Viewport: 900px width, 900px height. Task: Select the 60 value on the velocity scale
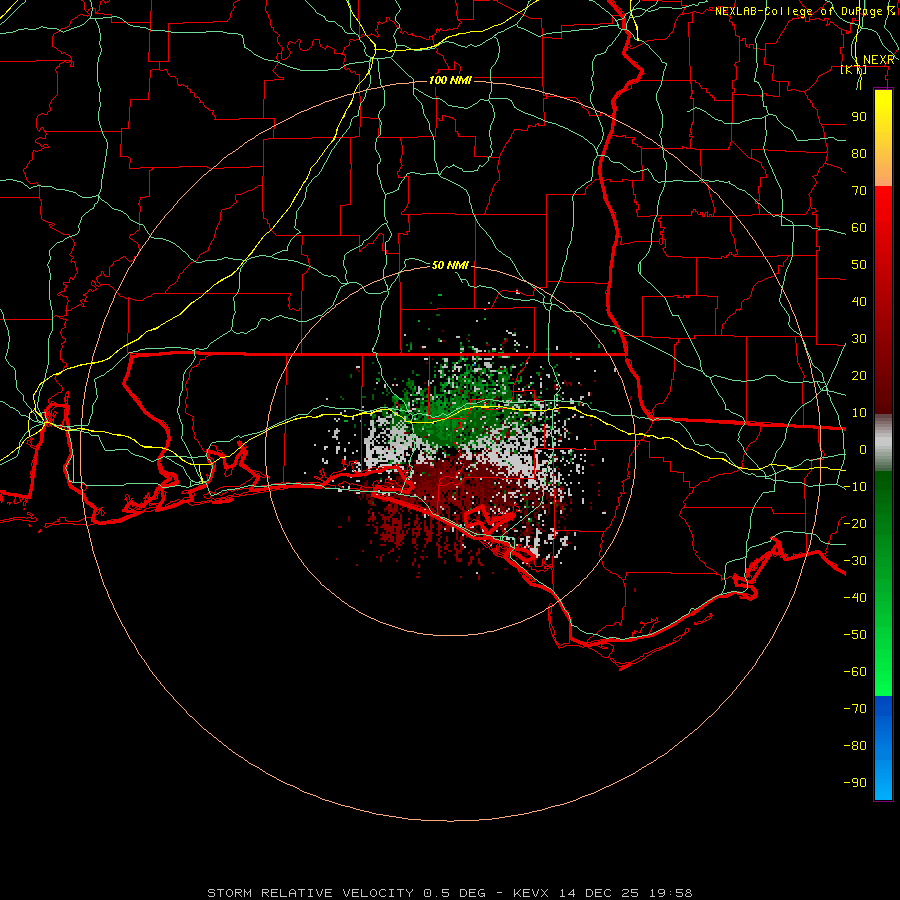click(859, 228)
